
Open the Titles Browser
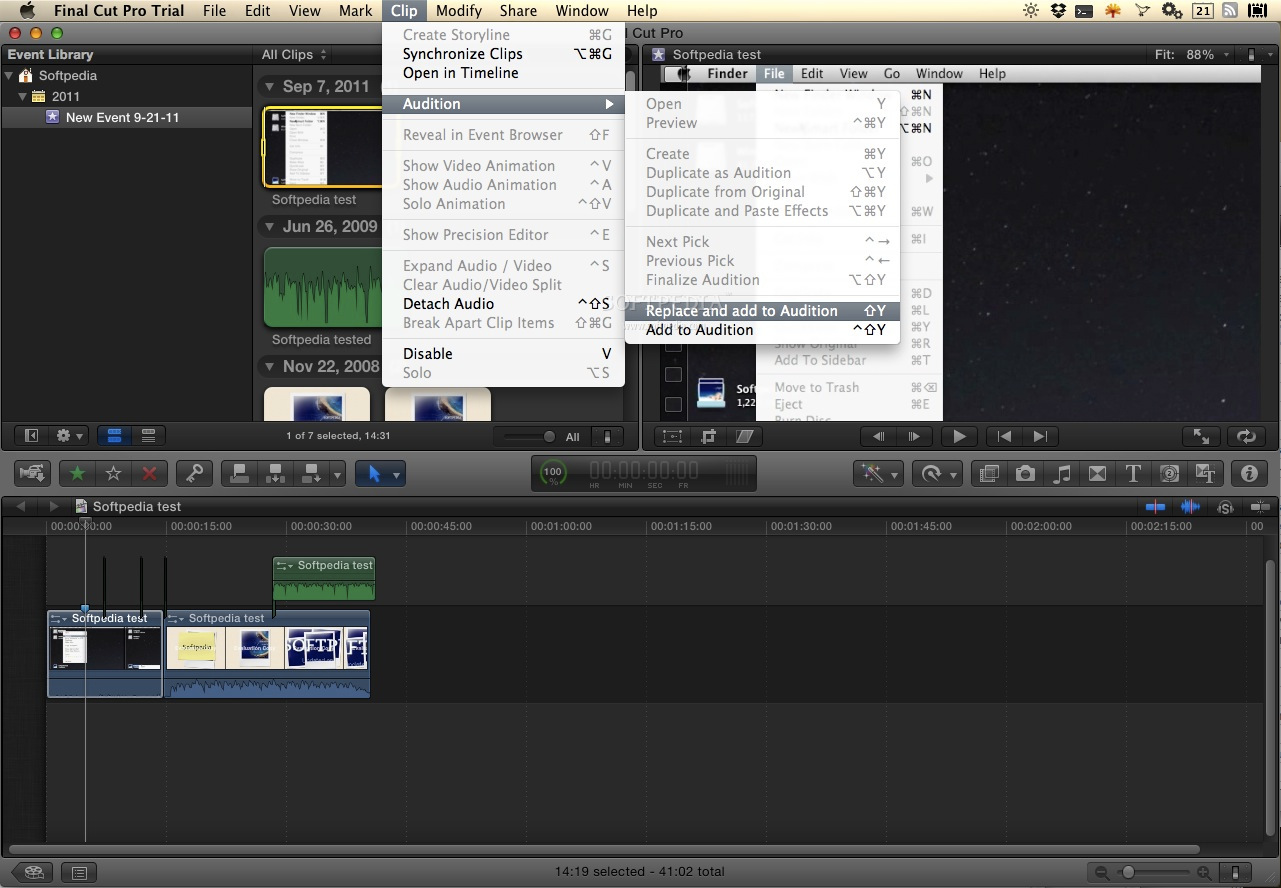pyautogui.click(x=1133, y=472)
